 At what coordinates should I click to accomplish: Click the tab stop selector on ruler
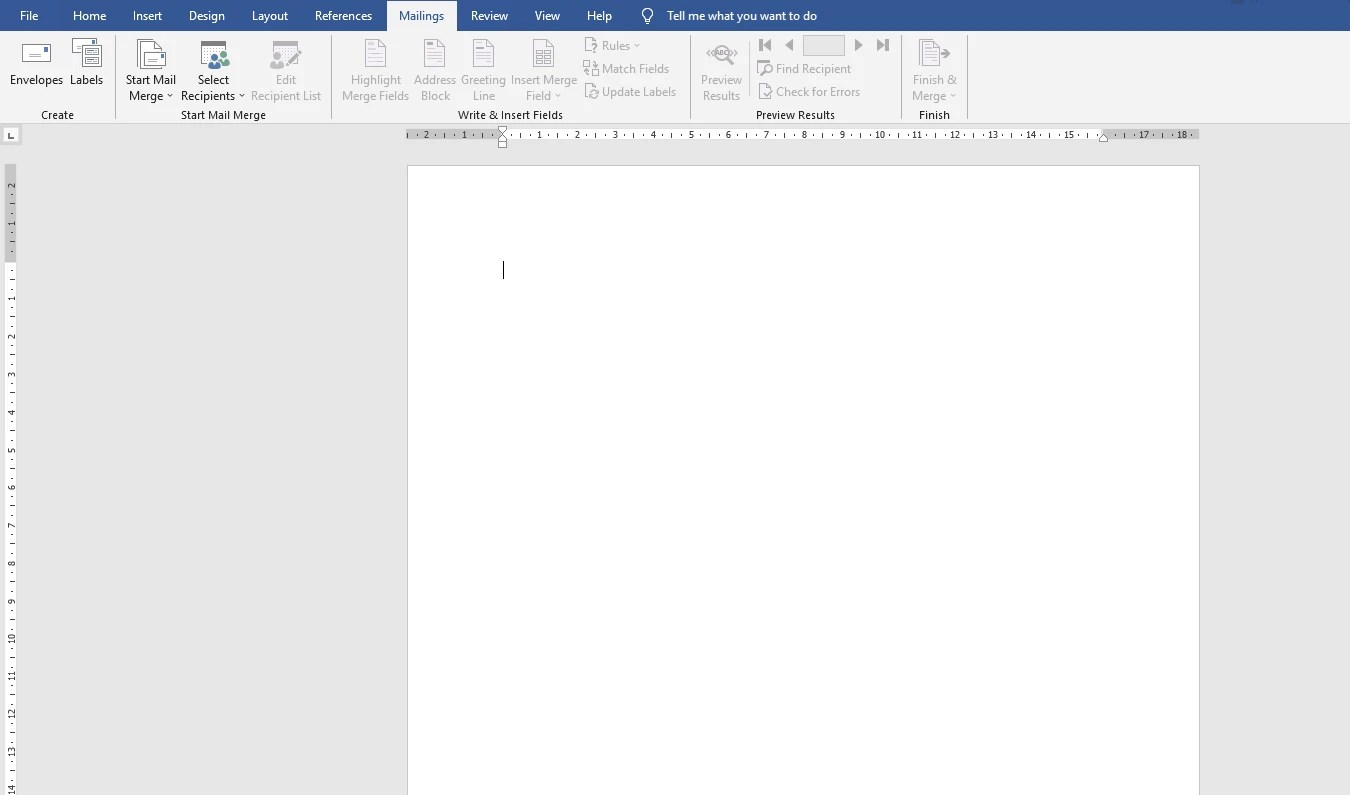point(11,133)
